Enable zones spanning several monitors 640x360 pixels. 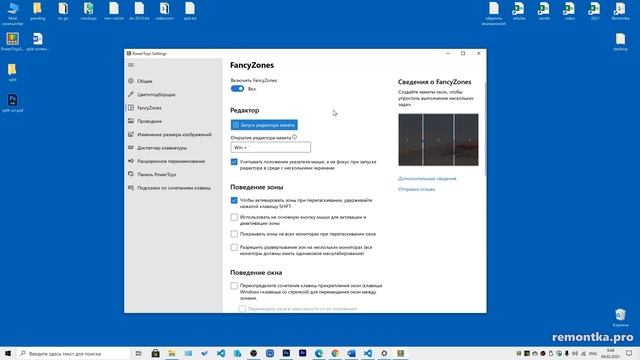[234, 247]
